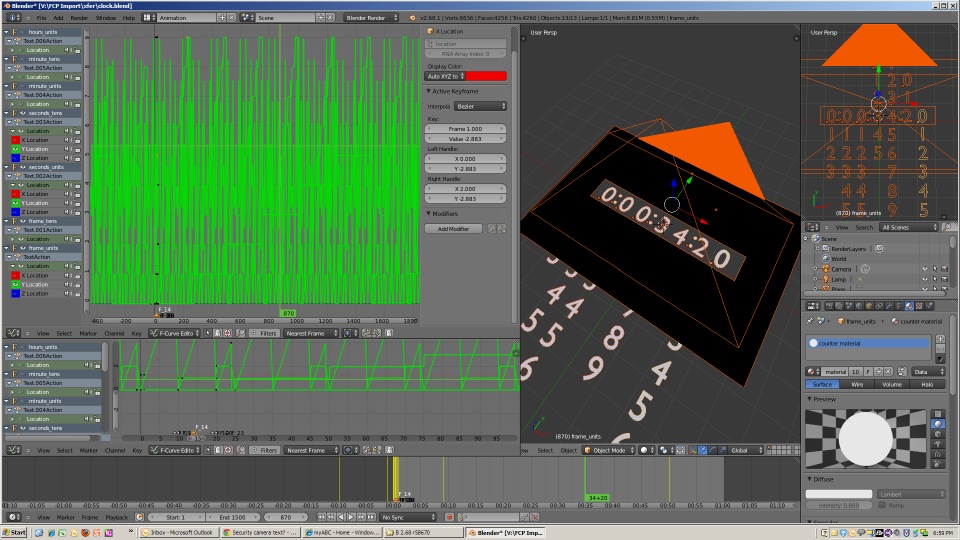Open the Window menu

[105, 18]
